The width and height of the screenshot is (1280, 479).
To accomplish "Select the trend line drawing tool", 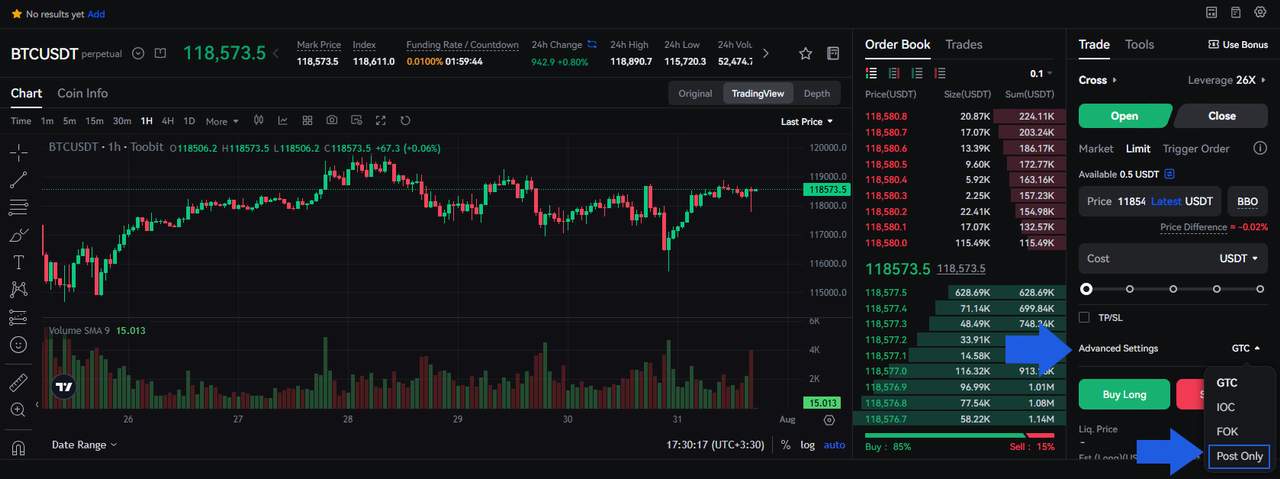I will (x=18, y=180).
